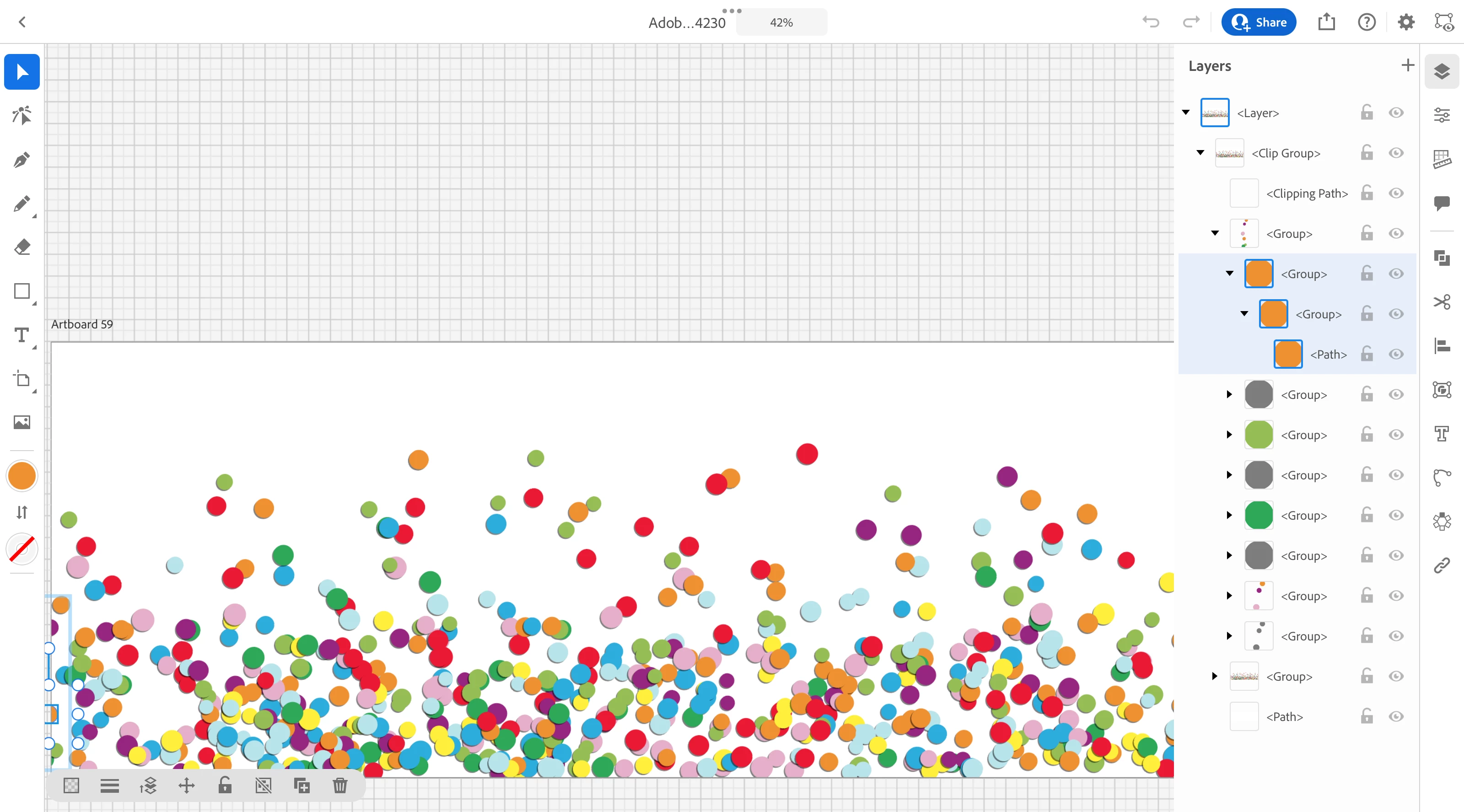Select the selected orange Path layer item

[1328, 355]
